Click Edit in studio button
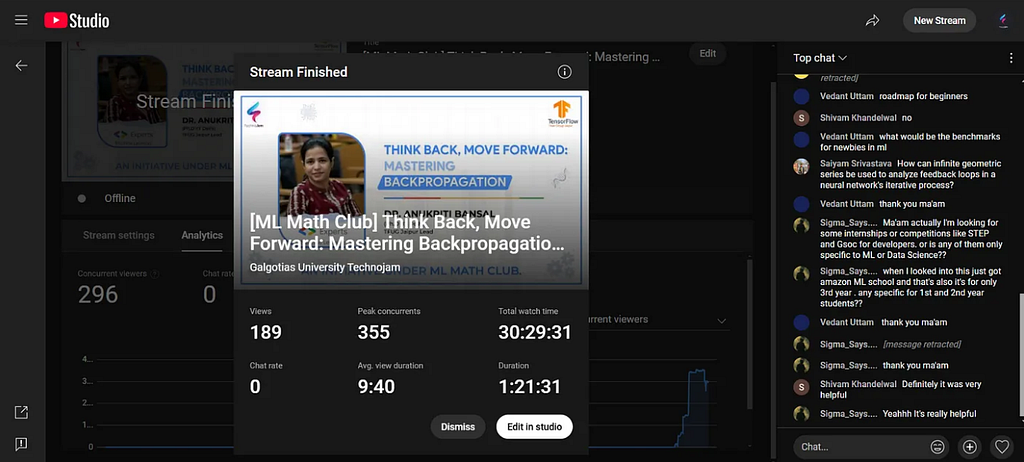1024x462 pixels. point(534,427)
